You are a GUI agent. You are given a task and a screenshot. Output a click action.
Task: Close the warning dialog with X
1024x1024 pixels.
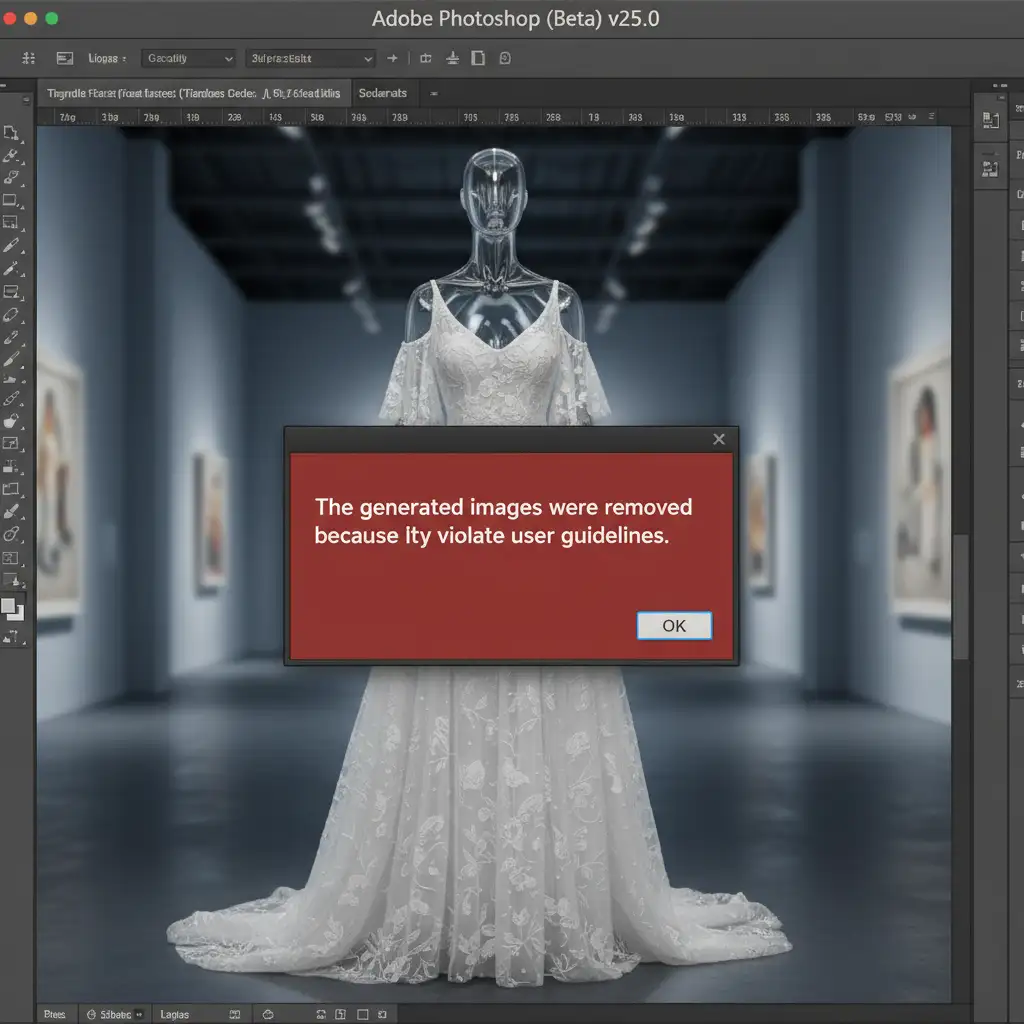(x=719, y=440)
